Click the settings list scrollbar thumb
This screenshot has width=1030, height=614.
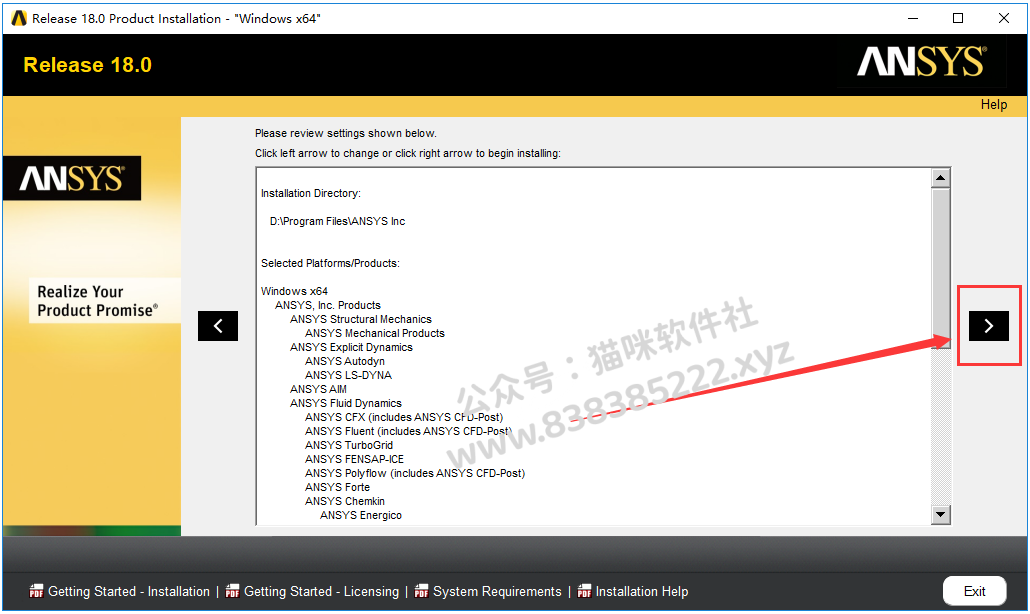tap(941, 268)
